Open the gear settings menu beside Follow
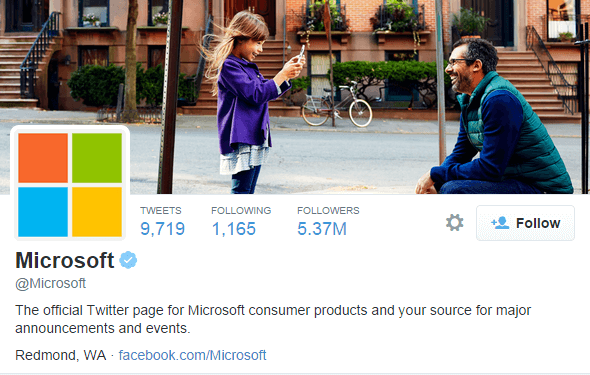This screenshot has height=375, width=590. 455,223
